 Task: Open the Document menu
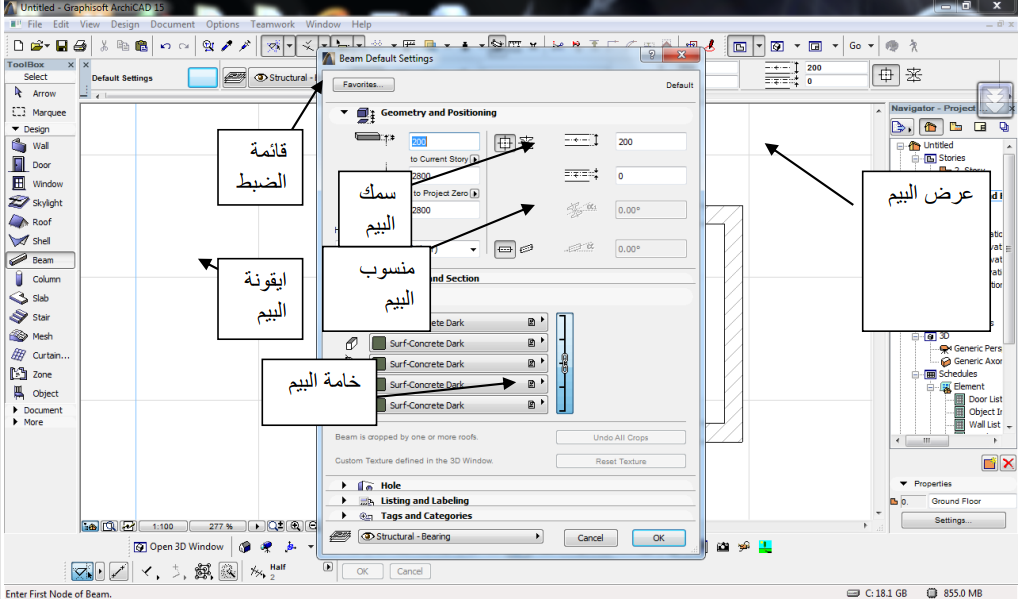tap(173, 24)
